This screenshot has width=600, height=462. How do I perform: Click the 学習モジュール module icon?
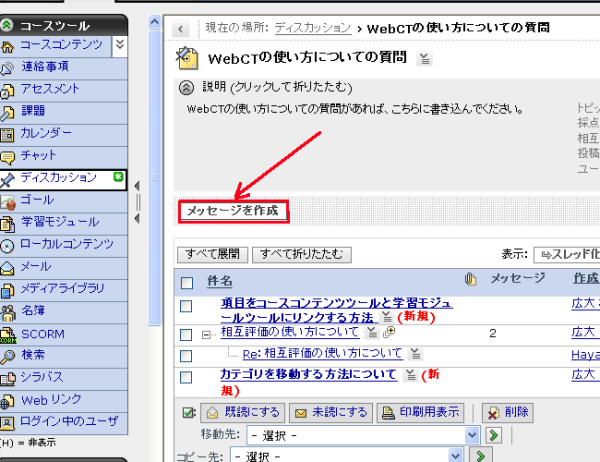(x=7, y=224)
